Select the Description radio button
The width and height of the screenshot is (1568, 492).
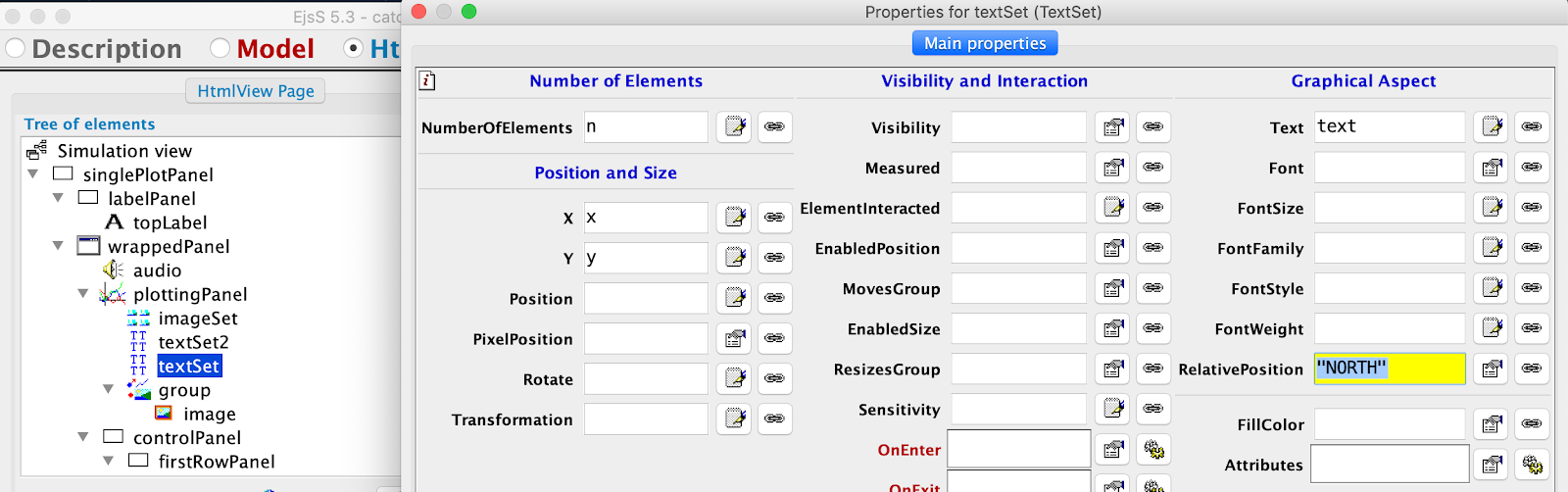[x=16, y=48]
